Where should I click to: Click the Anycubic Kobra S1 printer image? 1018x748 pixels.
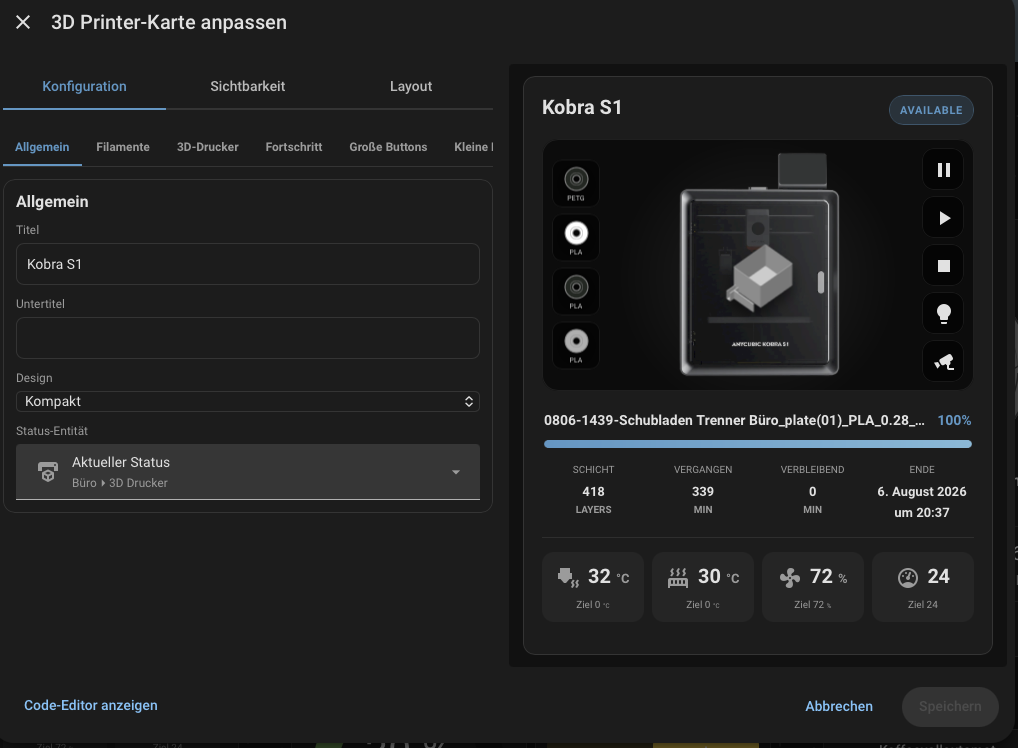click(760, 265)
